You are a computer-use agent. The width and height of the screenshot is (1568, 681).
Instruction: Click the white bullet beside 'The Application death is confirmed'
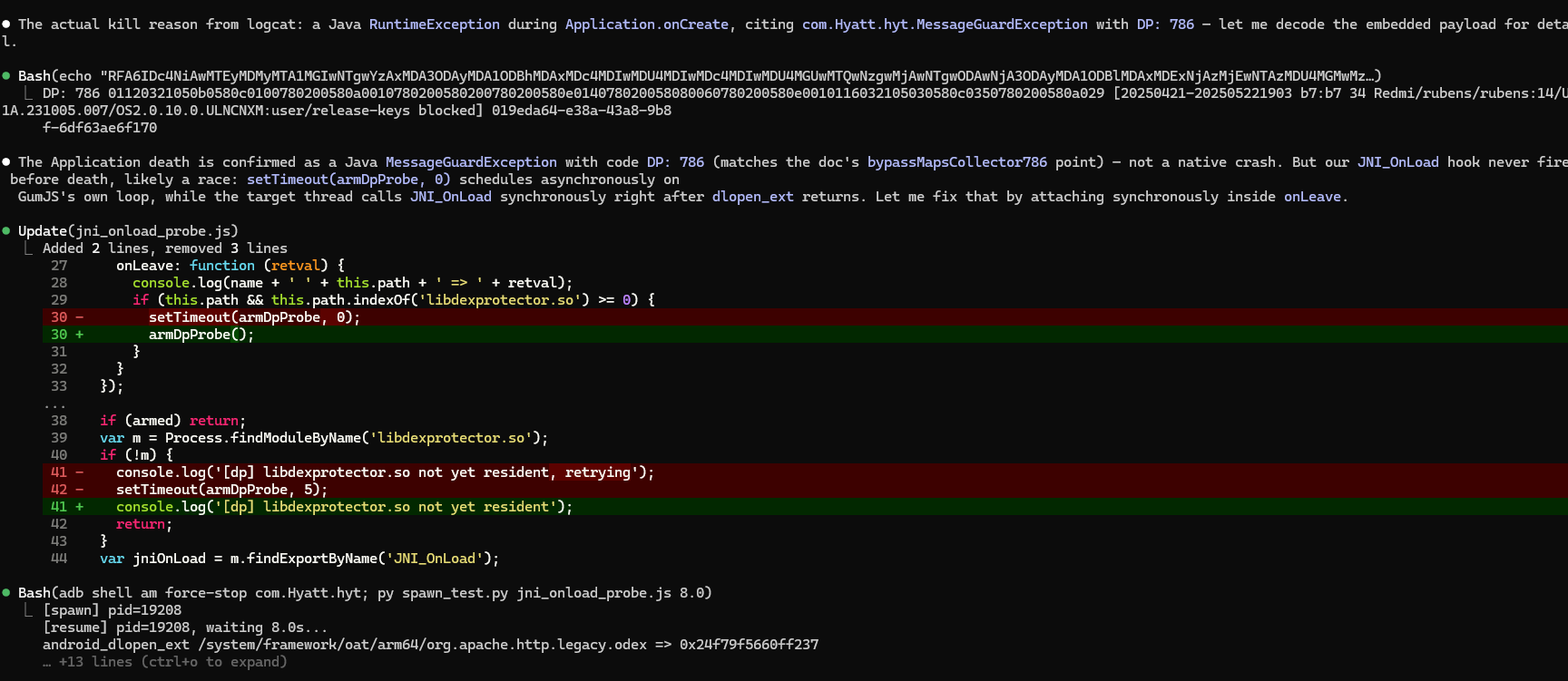[x=6, y=162]
